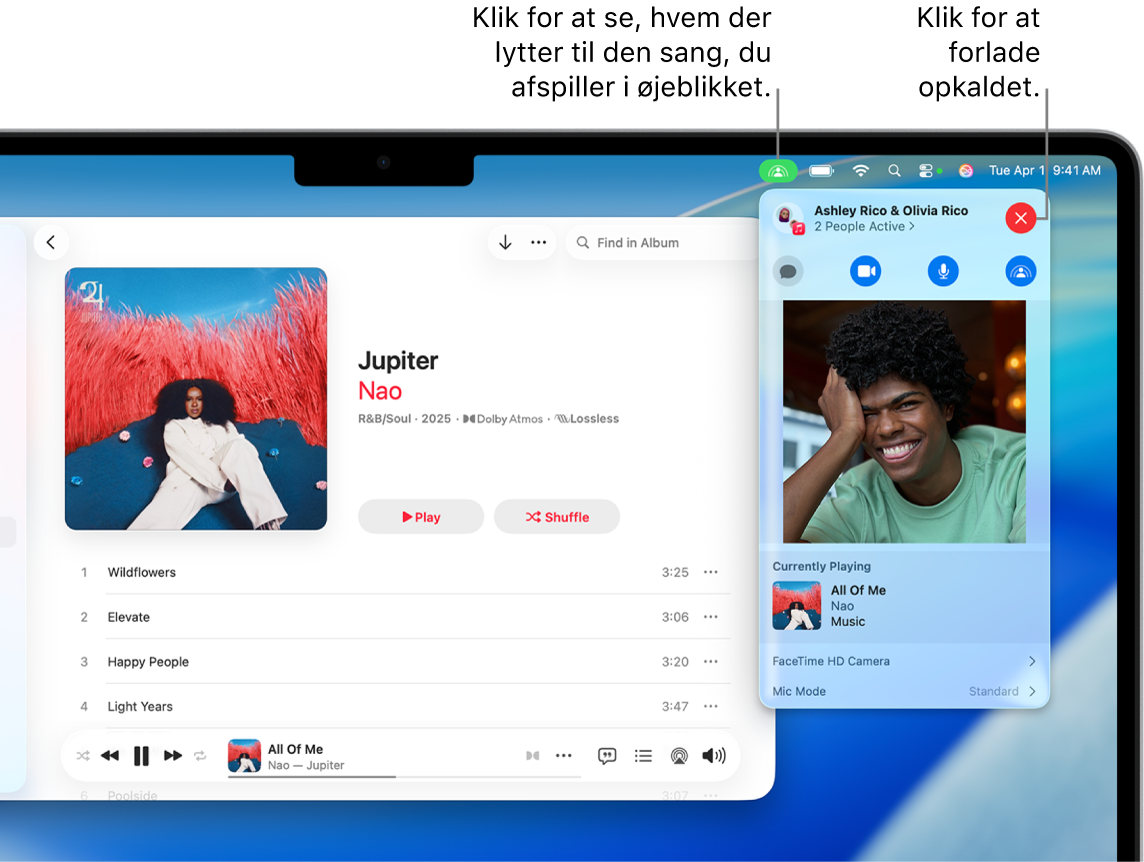
Task: Select the AirPlay icon in the playback bar
Action: pos(679,755)
